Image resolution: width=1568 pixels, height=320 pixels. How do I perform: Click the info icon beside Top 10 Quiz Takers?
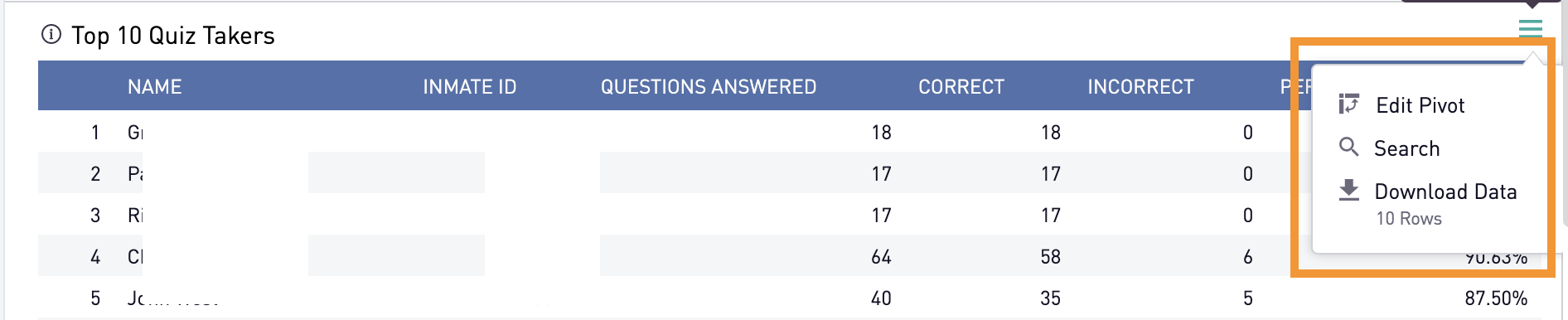coord(51,35)
